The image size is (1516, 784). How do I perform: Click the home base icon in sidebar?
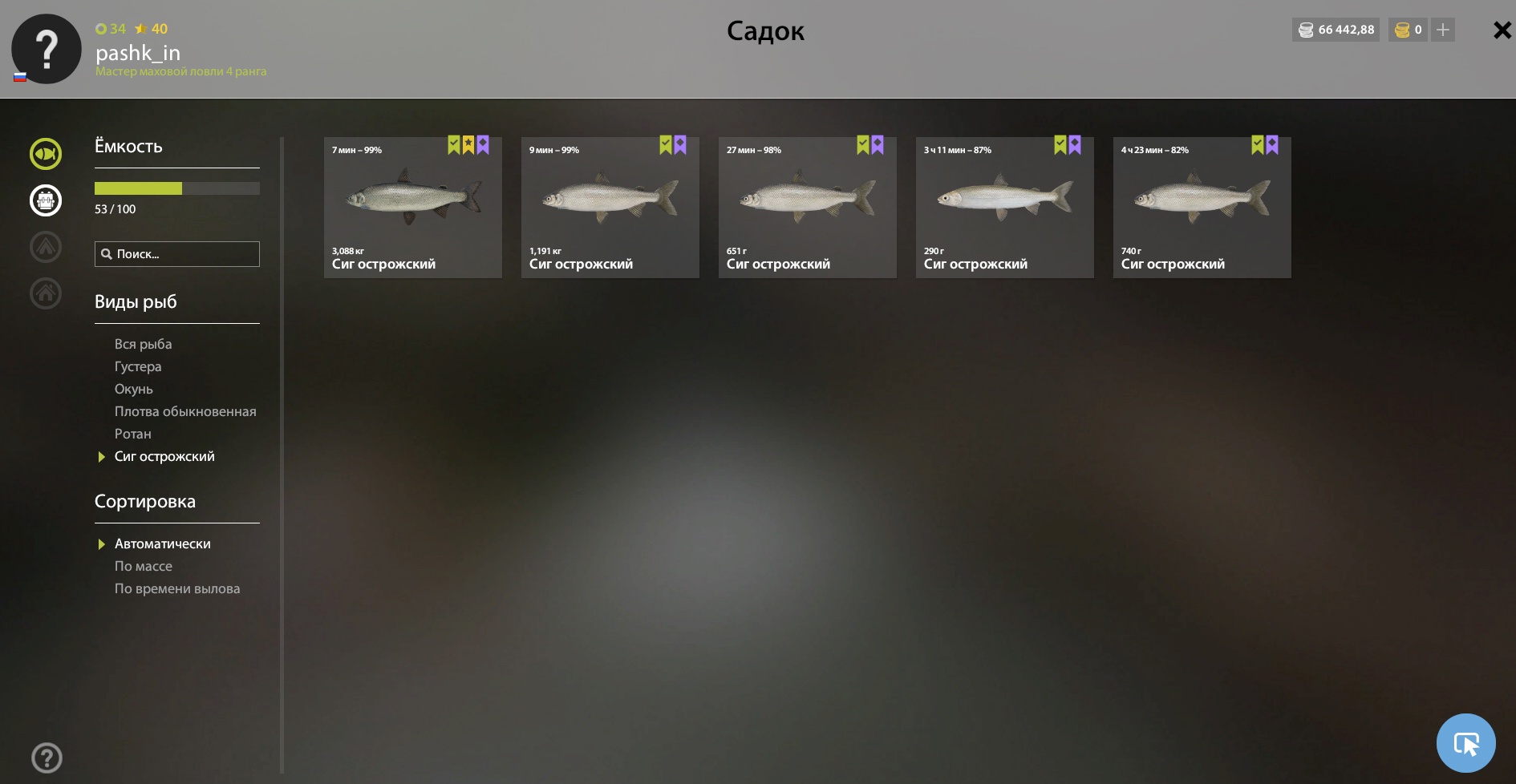[46, 293]
